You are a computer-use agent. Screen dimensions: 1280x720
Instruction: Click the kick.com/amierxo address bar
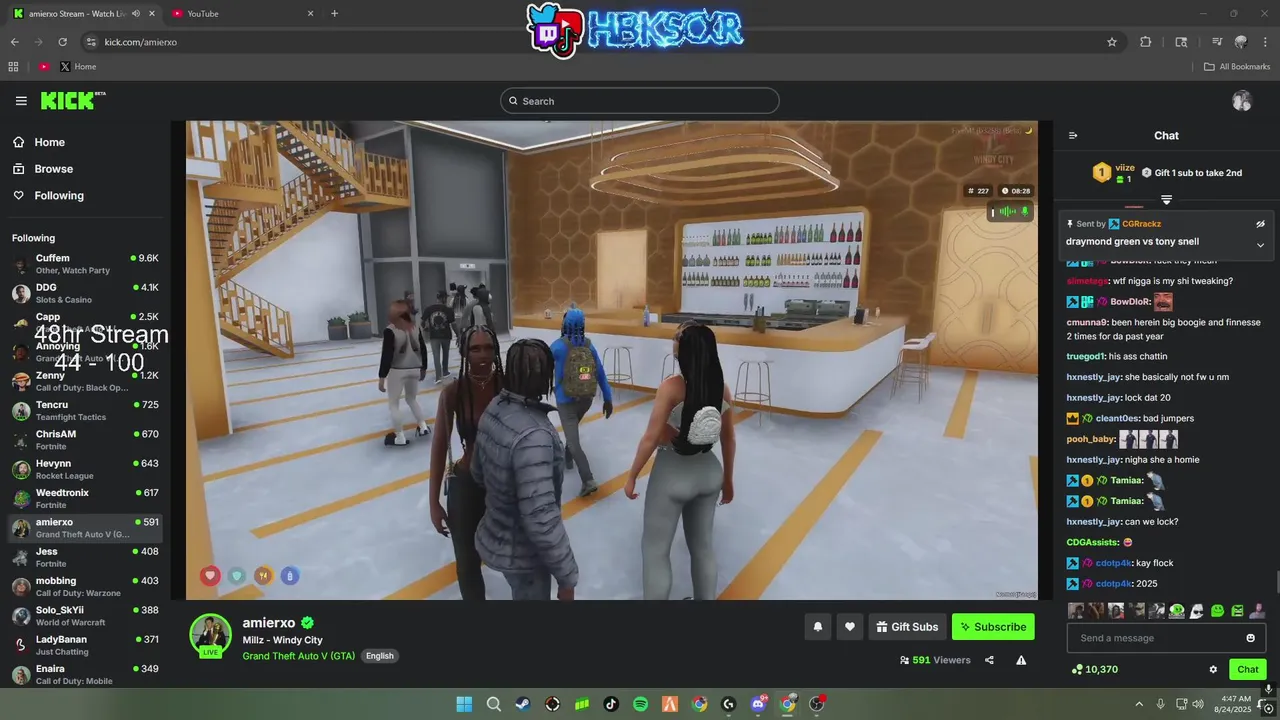[x=600, y=42]
